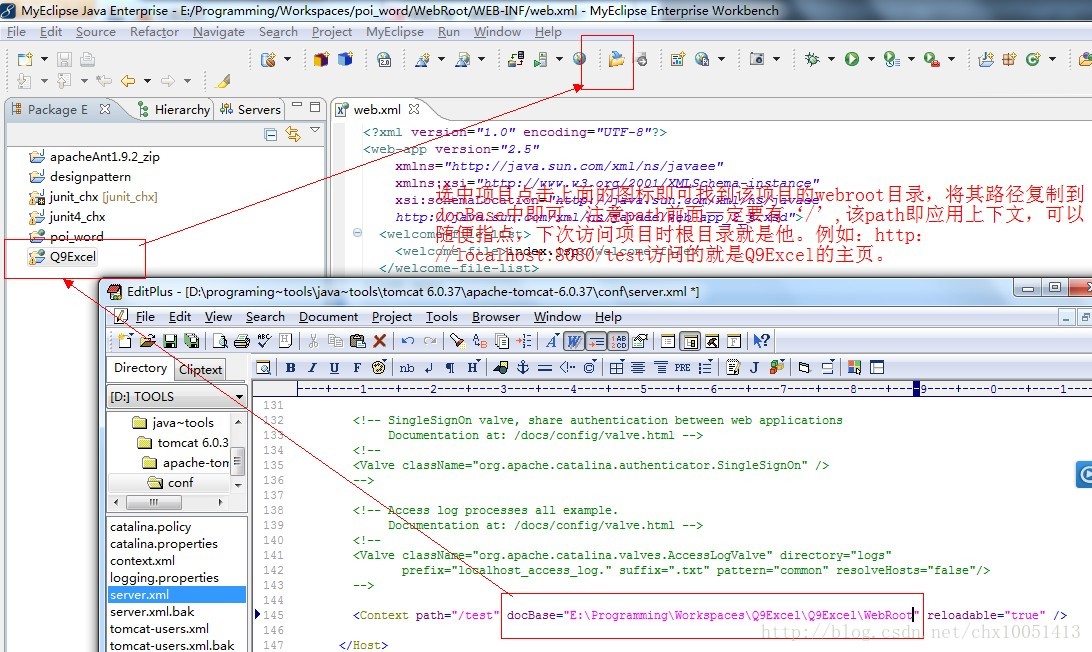Click red X Delete icon in EditPlus
The image size is (1092, 652).
point(380,341)
